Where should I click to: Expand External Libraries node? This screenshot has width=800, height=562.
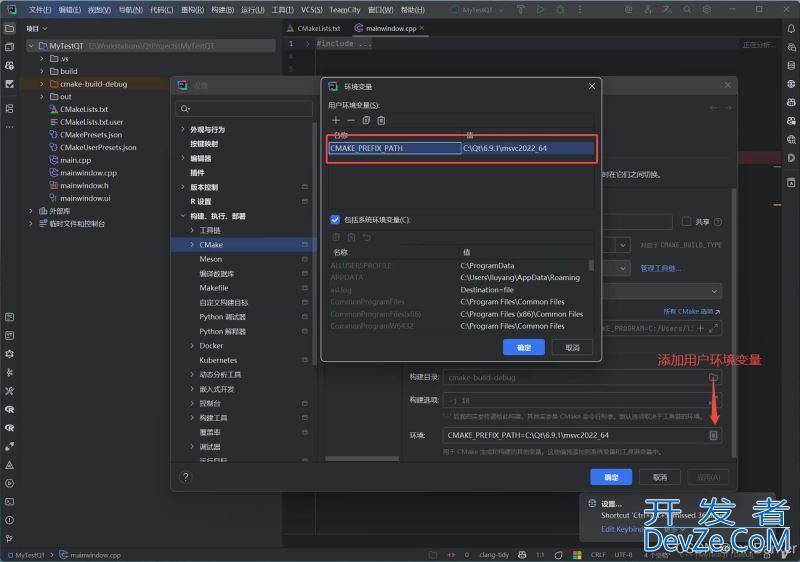(31, 211)
